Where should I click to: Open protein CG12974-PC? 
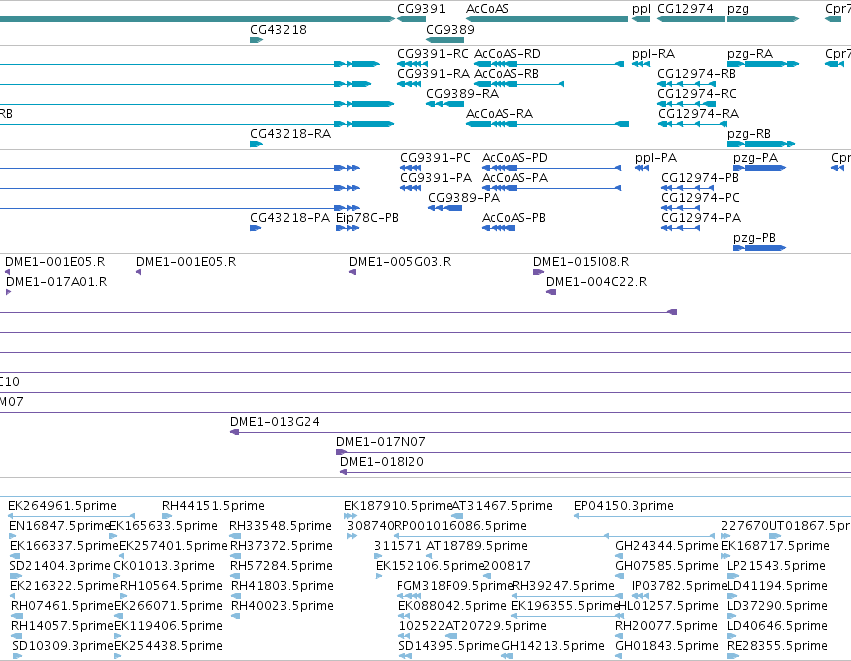click(x=700, y=198)
